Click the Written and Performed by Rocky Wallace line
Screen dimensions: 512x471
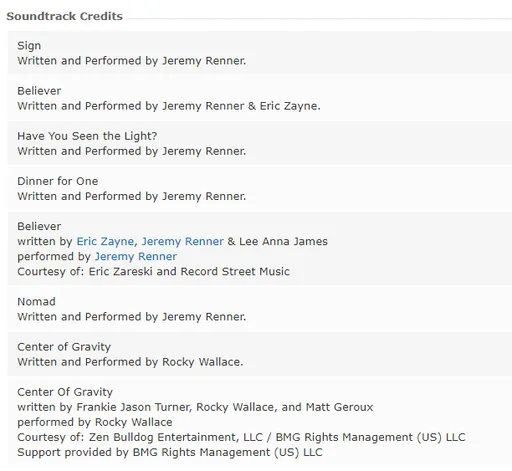[130, 362]
